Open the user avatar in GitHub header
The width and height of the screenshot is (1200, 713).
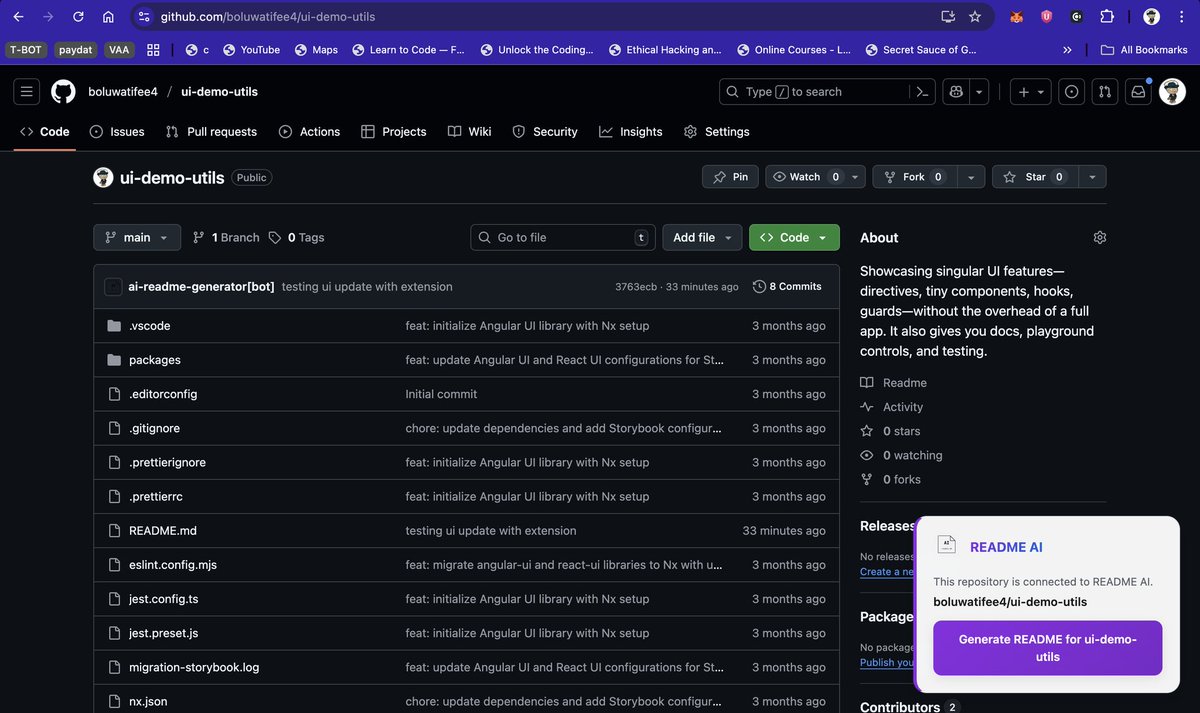[1172, 91]
